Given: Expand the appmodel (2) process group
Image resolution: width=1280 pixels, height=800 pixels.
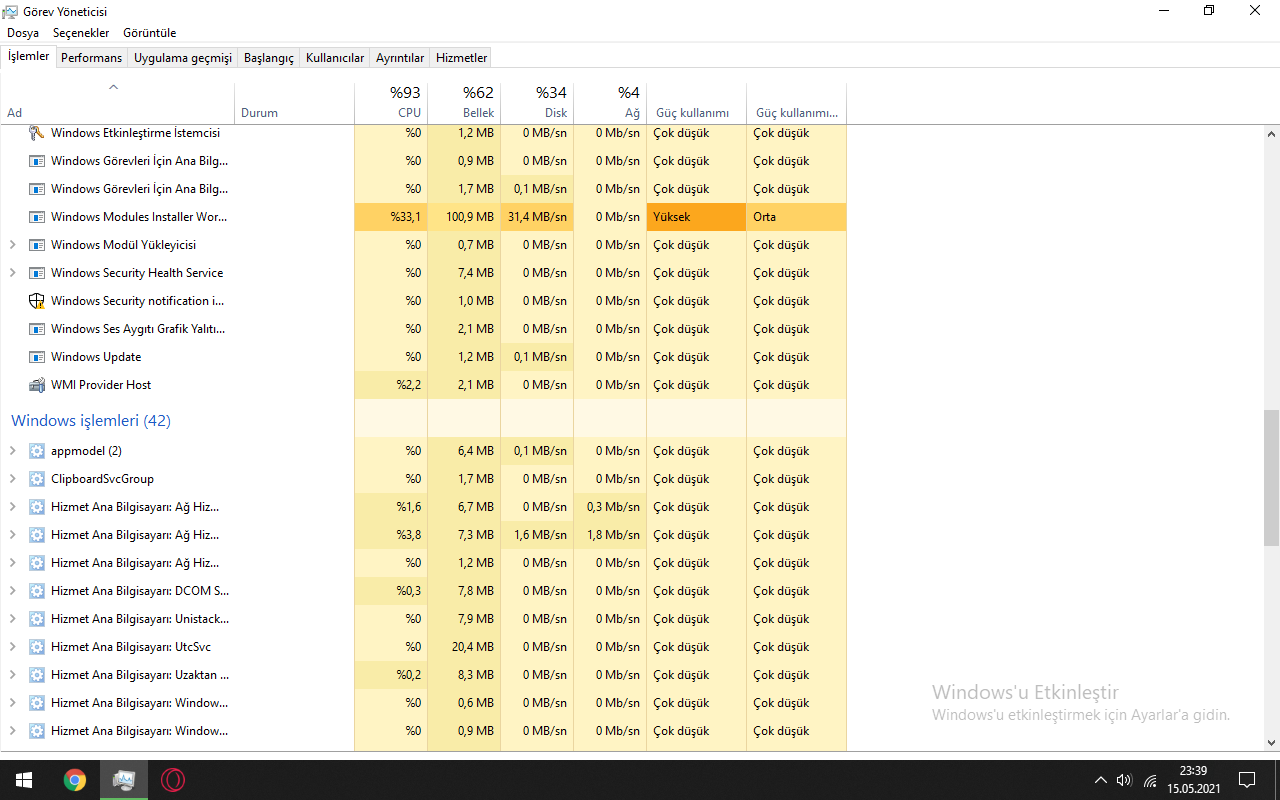Looking at the screenshot, I should (x=12, y=451).
